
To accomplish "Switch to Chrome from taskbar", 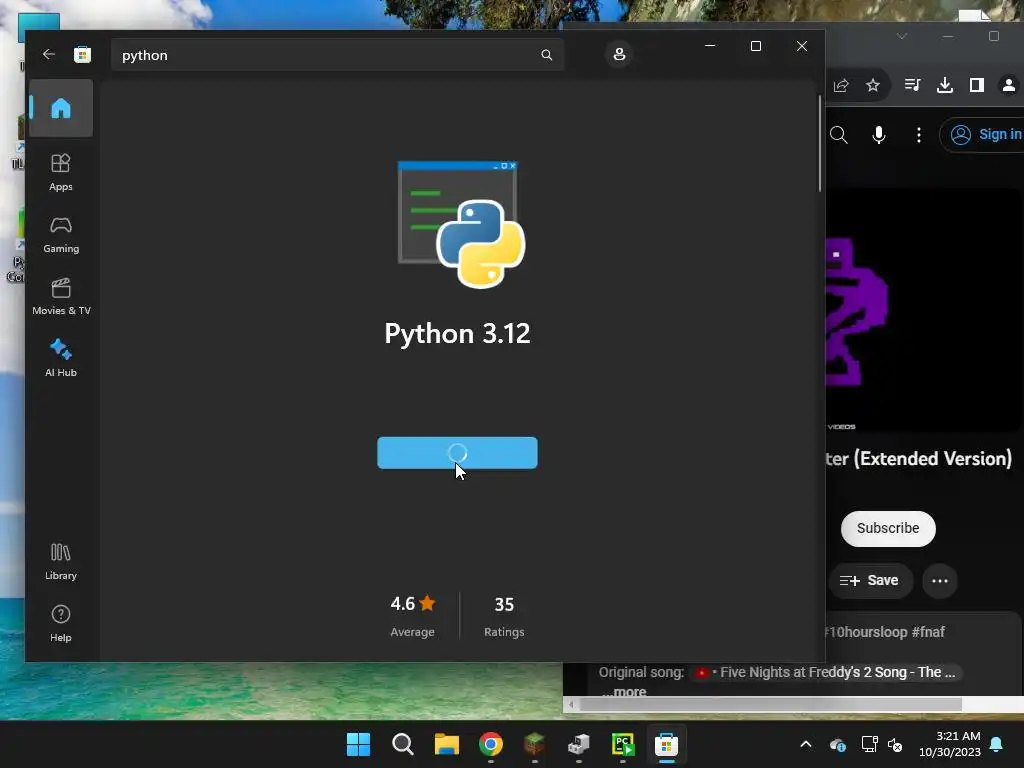I will 490,744.
